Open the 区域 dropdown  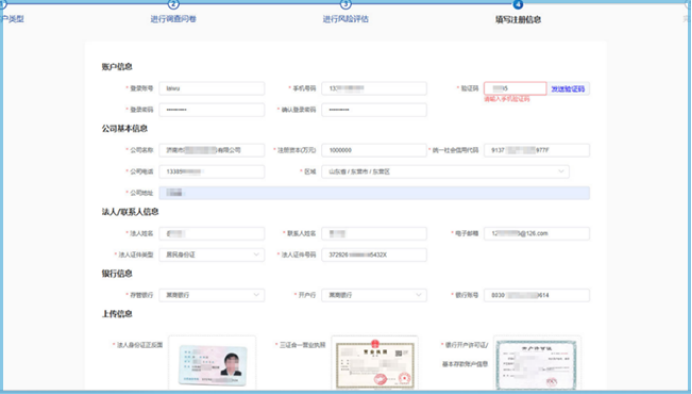pyautogui.click(x=445, y=172)
